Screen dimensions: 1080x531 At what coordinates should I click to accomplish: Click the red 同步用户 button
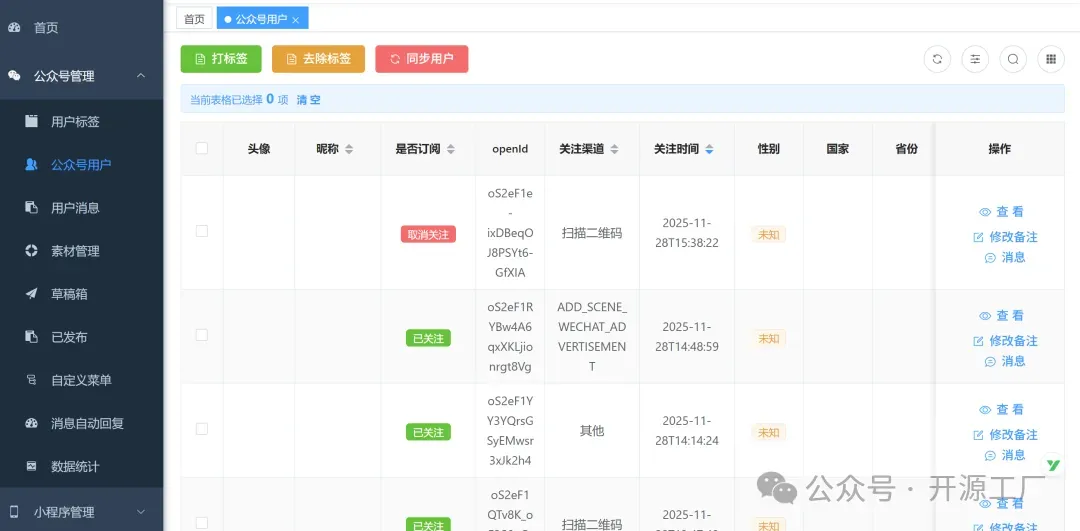(x=422, y=59)
